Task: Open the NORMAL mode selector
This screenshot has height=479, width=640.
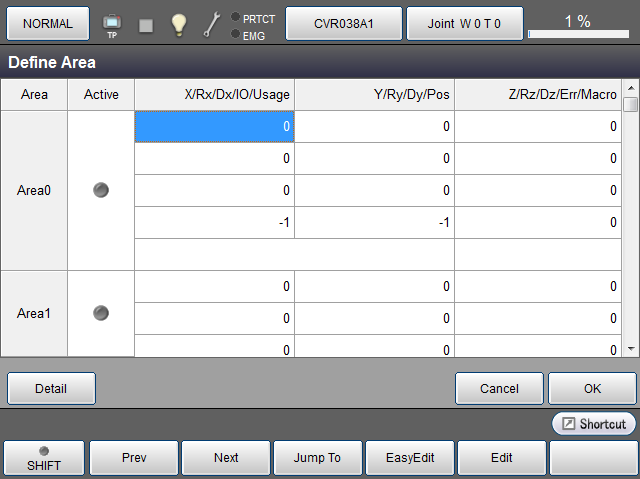Action: (x=47, y=23)
